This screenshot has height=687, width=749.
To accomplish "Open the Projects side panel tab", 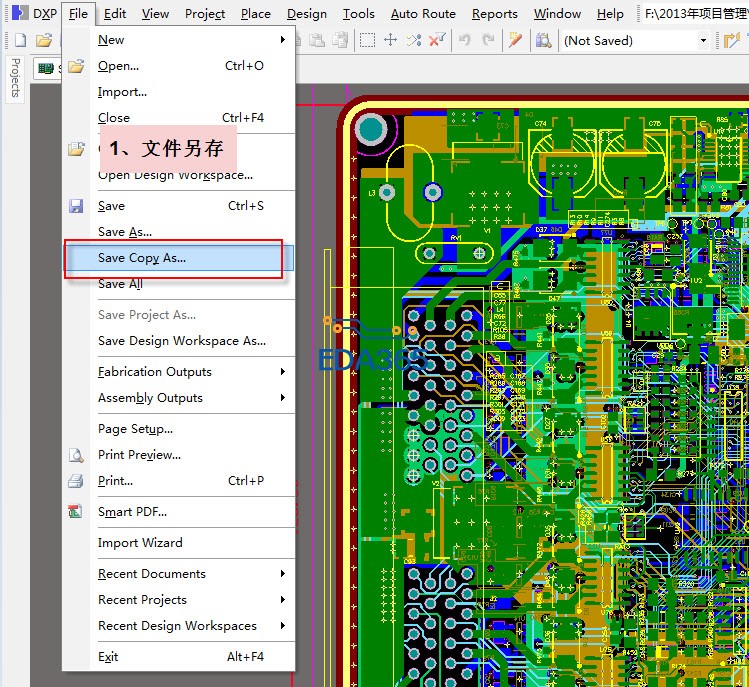I will click(x=15, y=79).
